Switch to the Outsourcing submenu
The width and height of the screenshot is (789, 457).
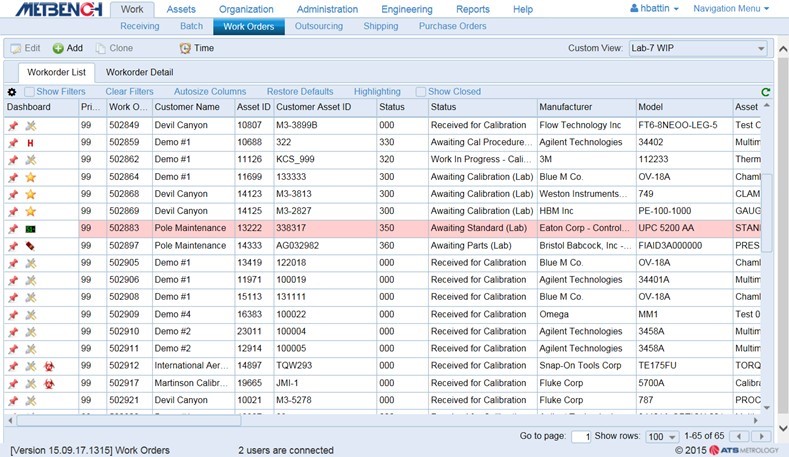tap(319, 26)
